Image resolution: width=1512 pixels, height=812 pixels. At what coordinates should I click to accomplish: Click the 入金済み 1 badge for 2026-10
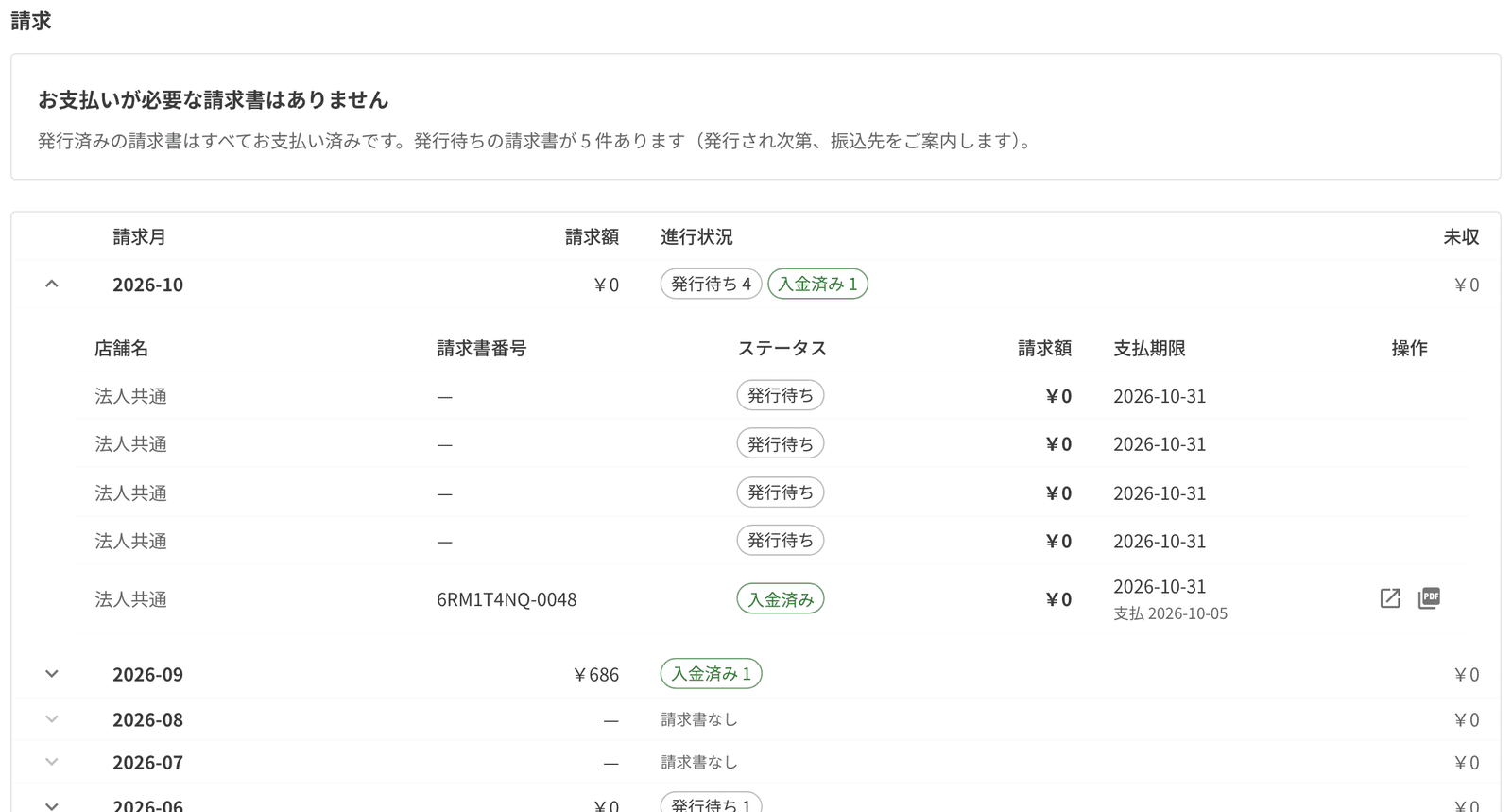(817, 284)
